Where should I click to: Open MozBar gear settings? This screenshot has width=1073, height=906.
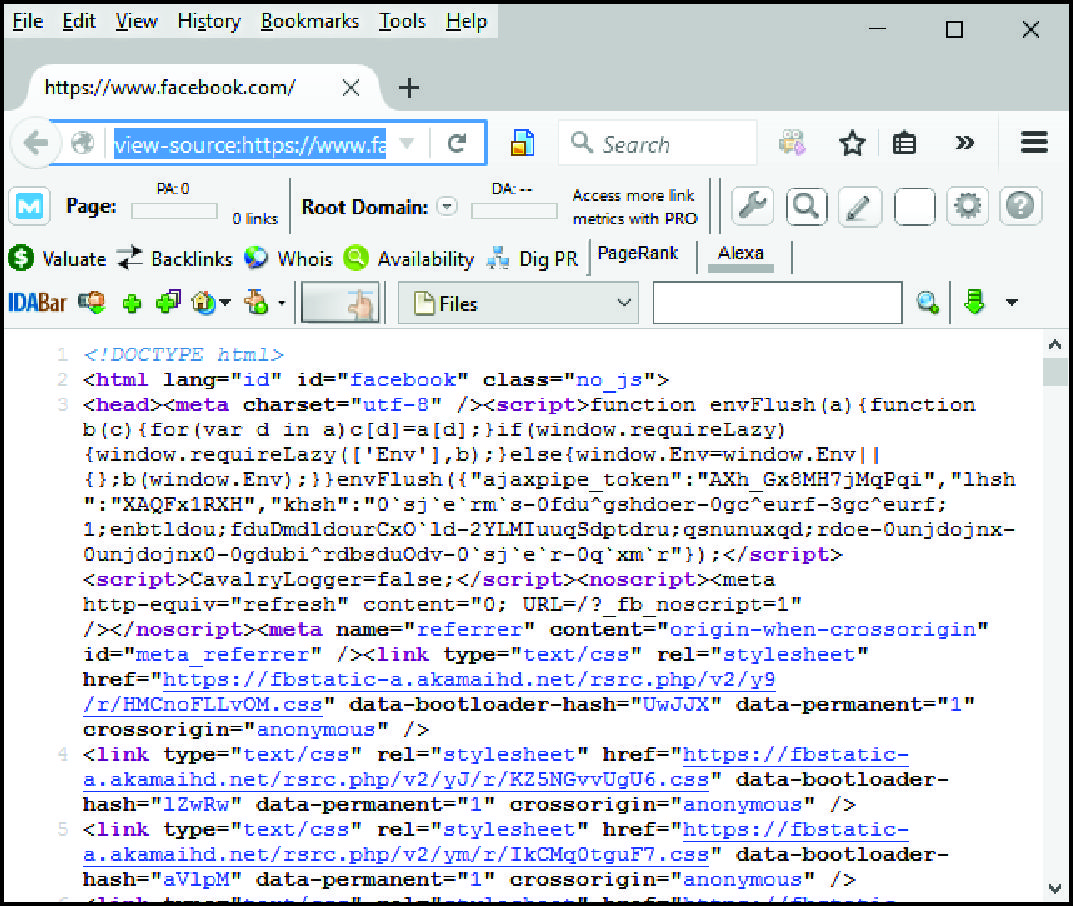click(967, 206)
